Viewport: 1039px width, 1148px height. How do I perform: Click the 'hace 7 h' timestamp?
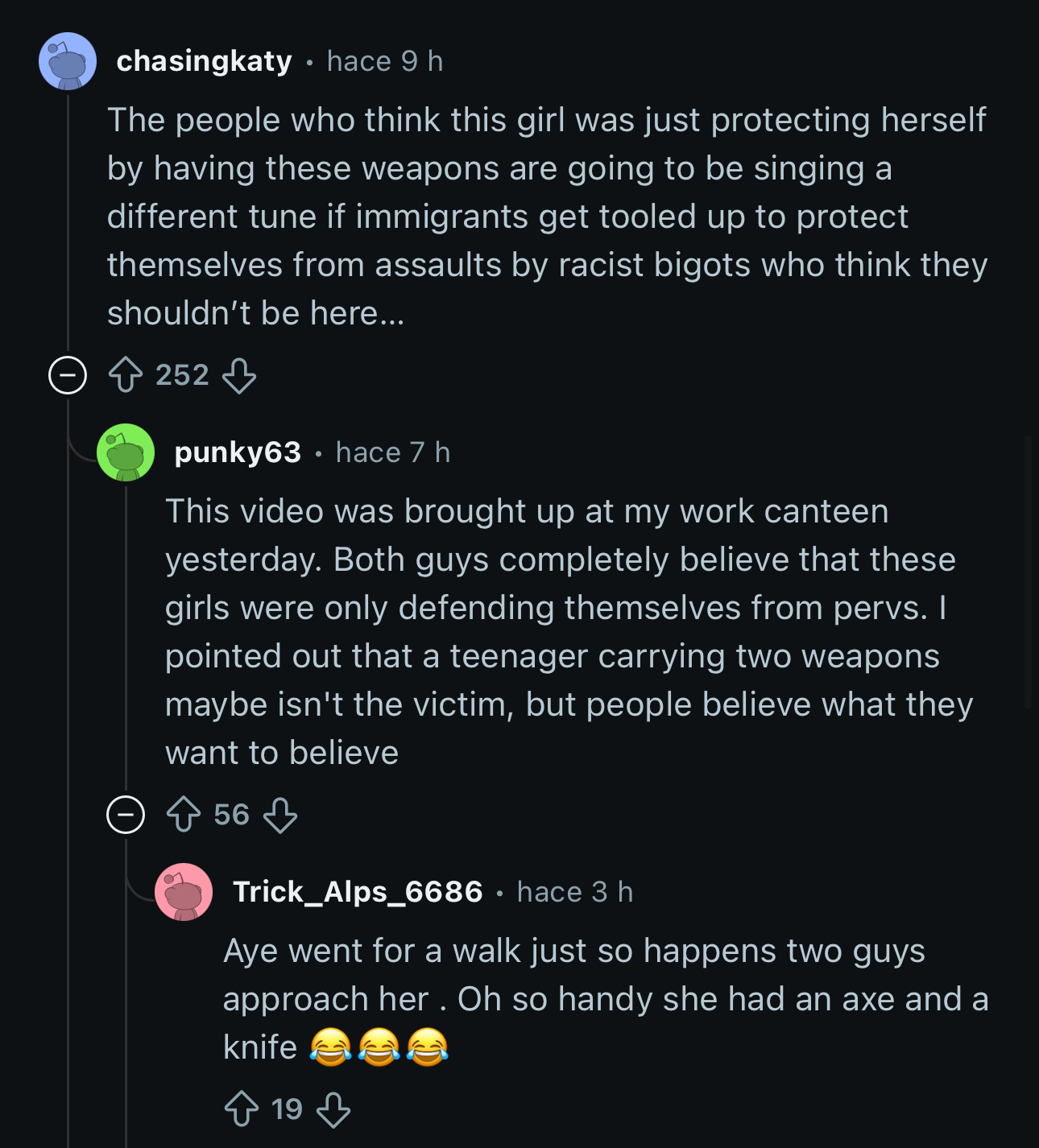pyautogui.click(x=393, y=452)
